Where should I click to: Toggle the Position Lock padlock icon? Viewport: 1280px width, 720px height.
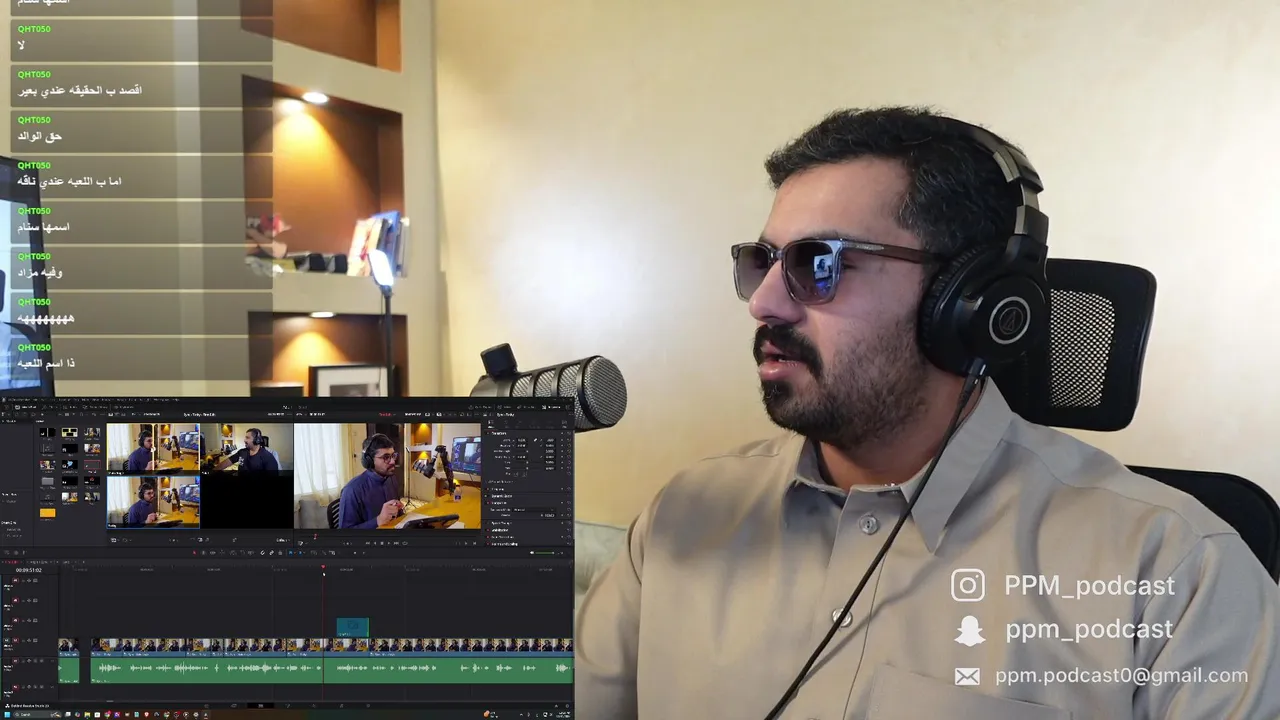pos(280,553)
